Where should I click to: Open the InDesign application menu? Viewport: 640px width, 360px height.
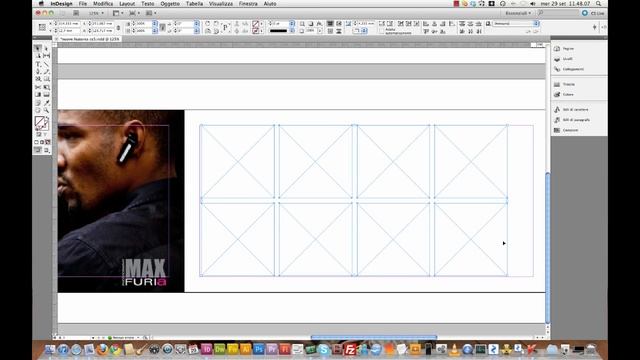(62, 4)
